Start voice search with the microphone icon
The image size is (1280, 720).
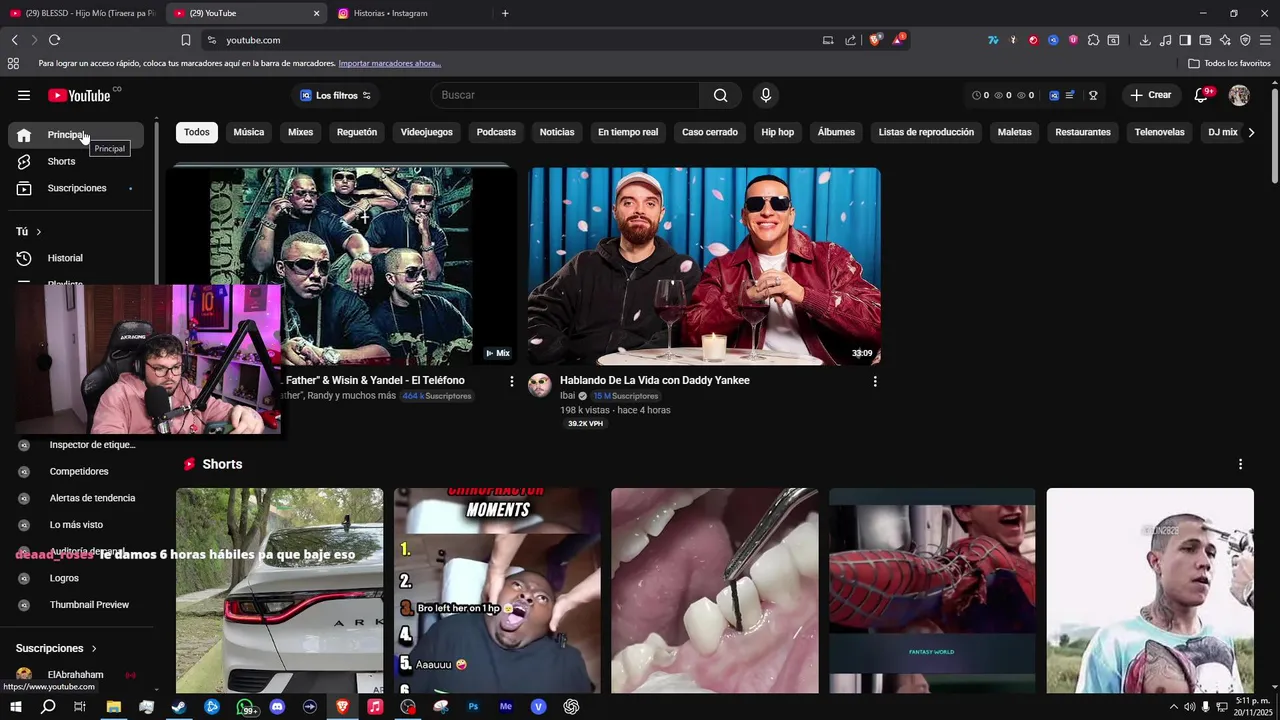pos(766,95)
